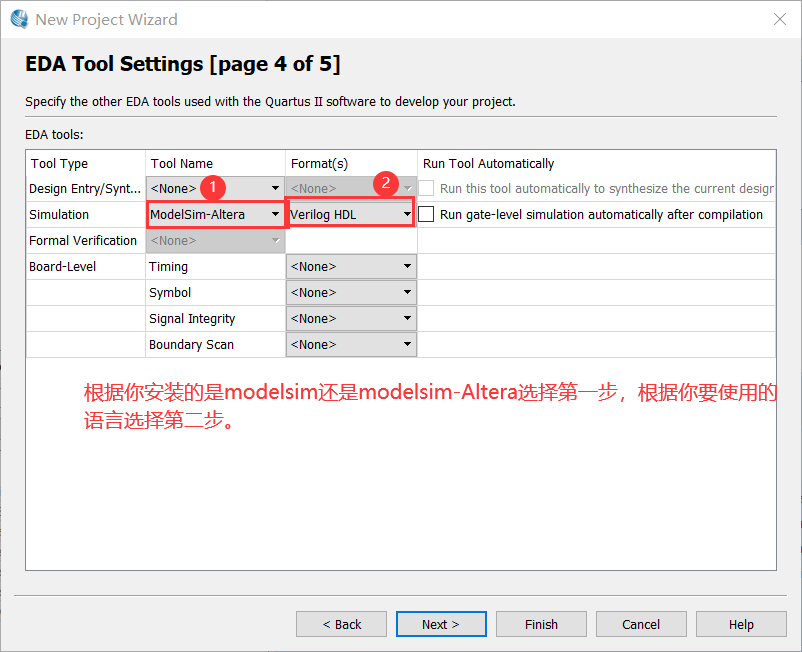Proceed with the Next button
This screenshot has height=652, width=802.
pyautogui.click(x=441, y=624)
